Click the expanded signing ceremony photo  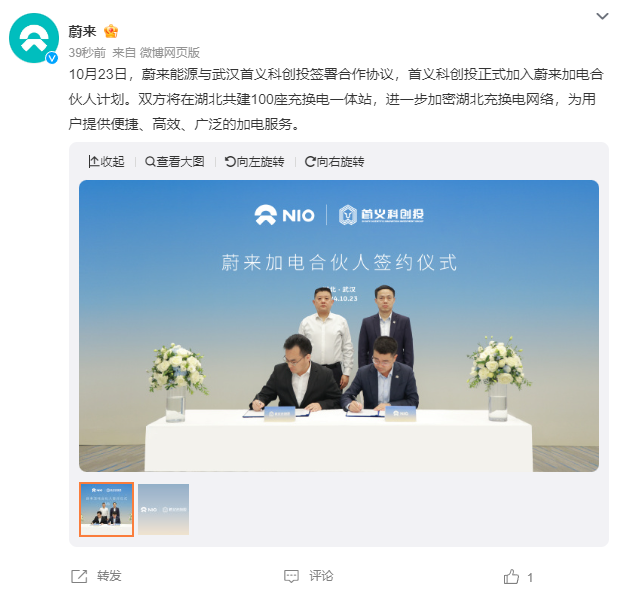tap(339, 325)
